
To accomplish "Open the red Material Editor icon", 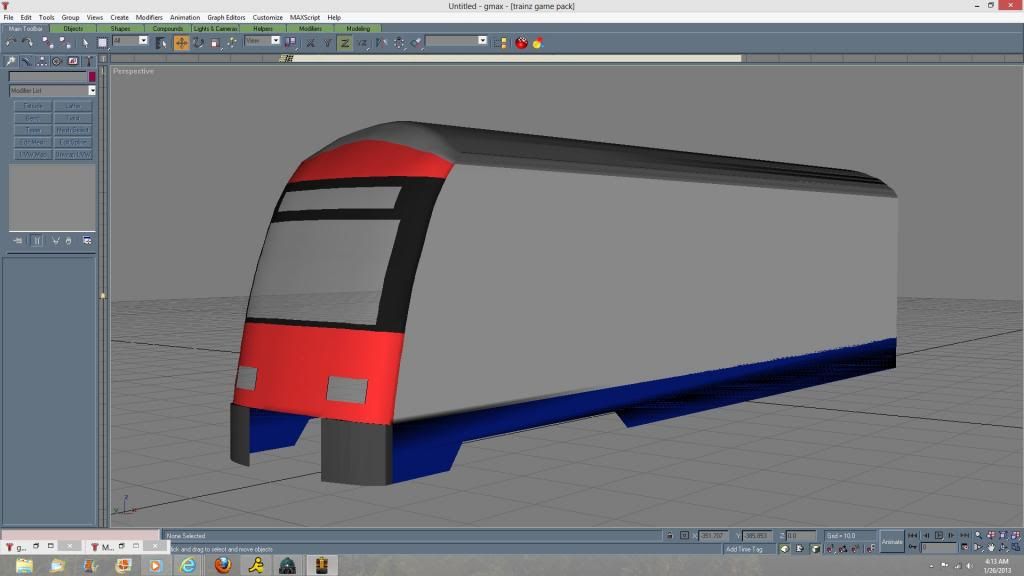I will pos(521,42).
